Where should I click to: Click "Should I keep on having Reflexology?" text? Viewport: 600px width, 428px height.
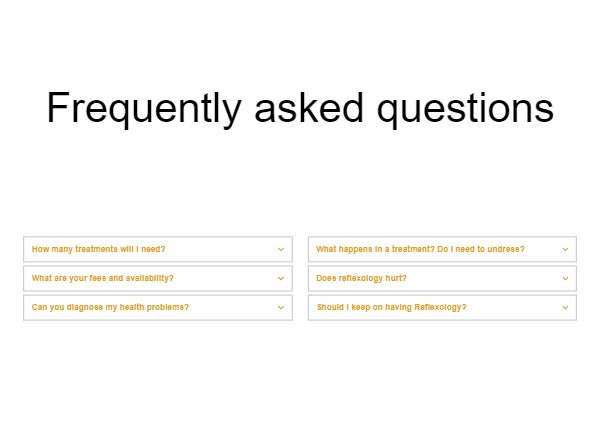click(x=391, y=307)
